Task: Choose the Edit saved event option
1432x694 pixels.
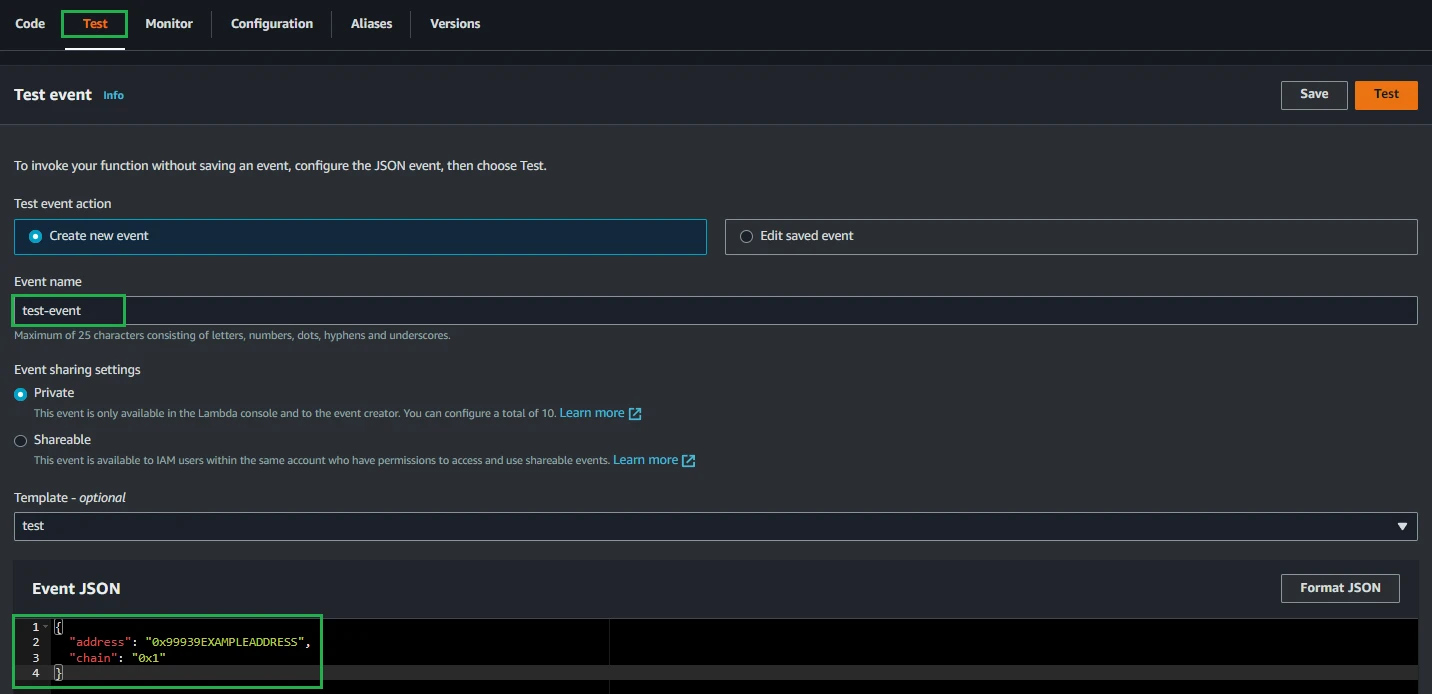Action: coord(746,237)
